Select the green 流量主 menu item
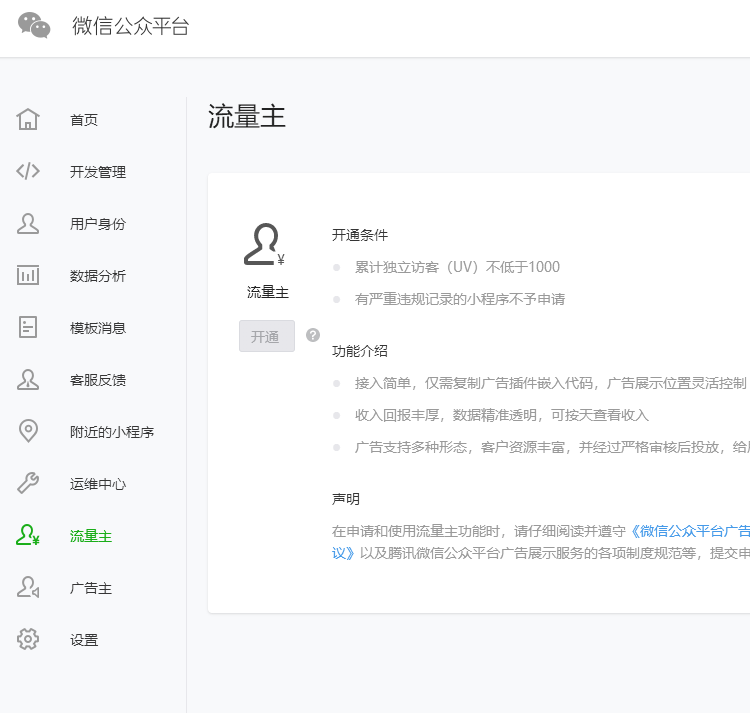The width and height of the screenshot is (750, 713). tap(91, 536)
